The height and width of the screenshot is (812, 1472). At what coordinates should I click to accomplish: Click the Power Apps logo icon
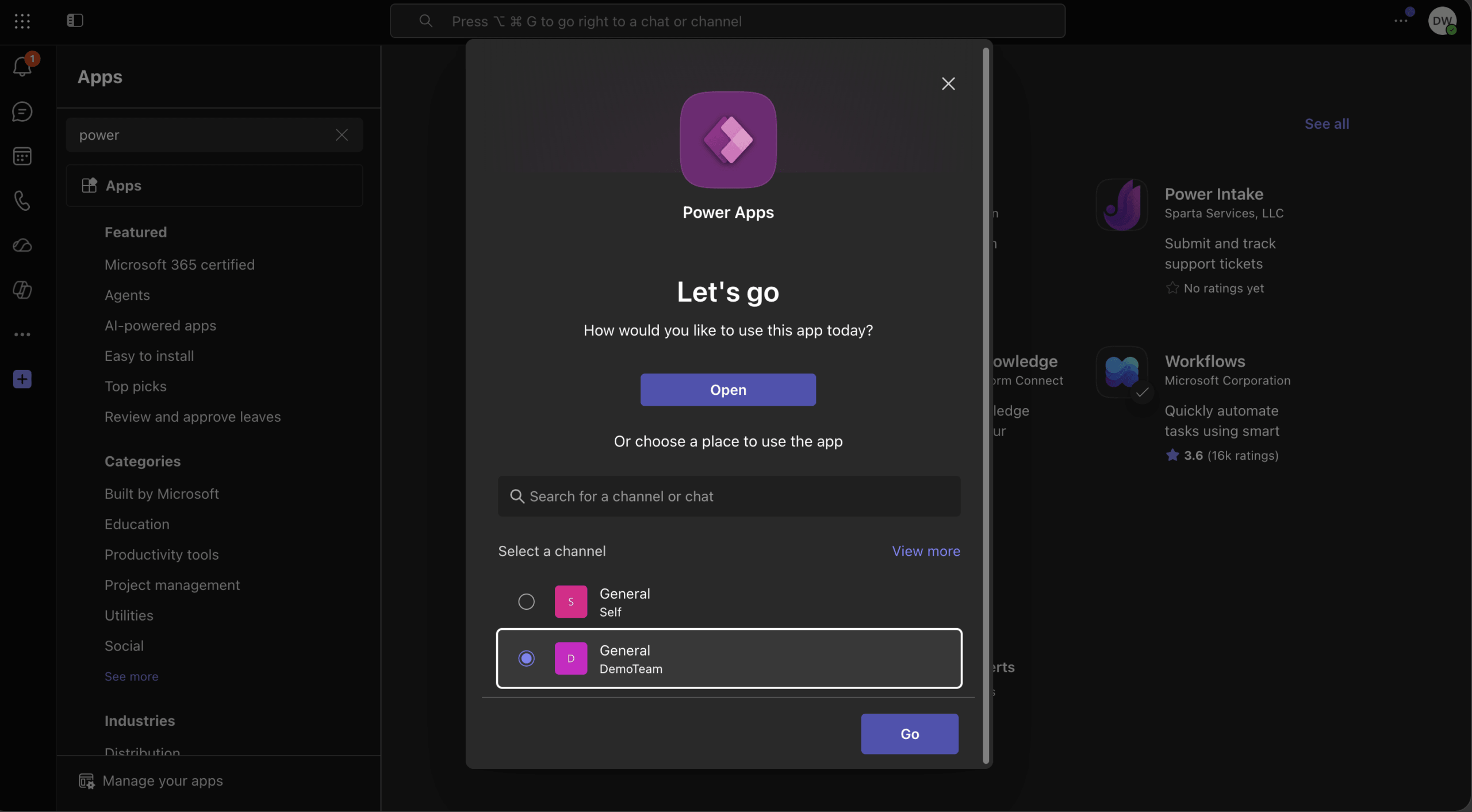coord(728,140)
